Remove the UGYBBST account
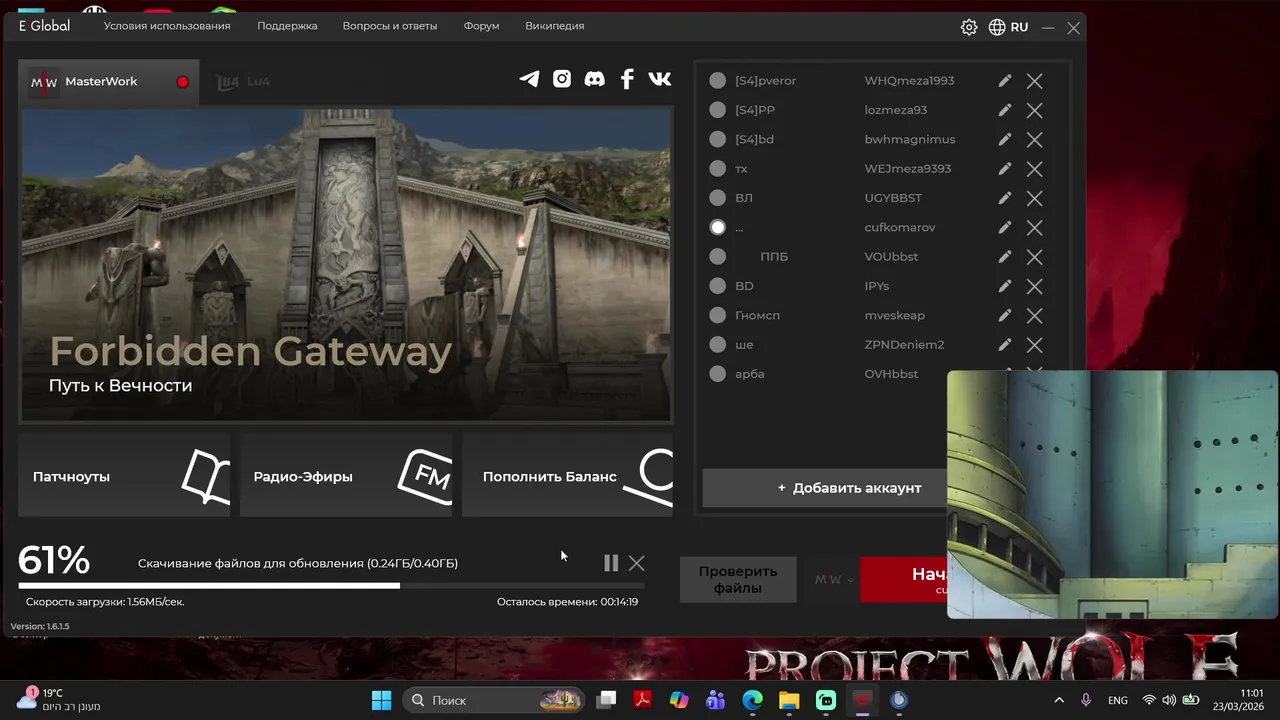 point(1035,198)
